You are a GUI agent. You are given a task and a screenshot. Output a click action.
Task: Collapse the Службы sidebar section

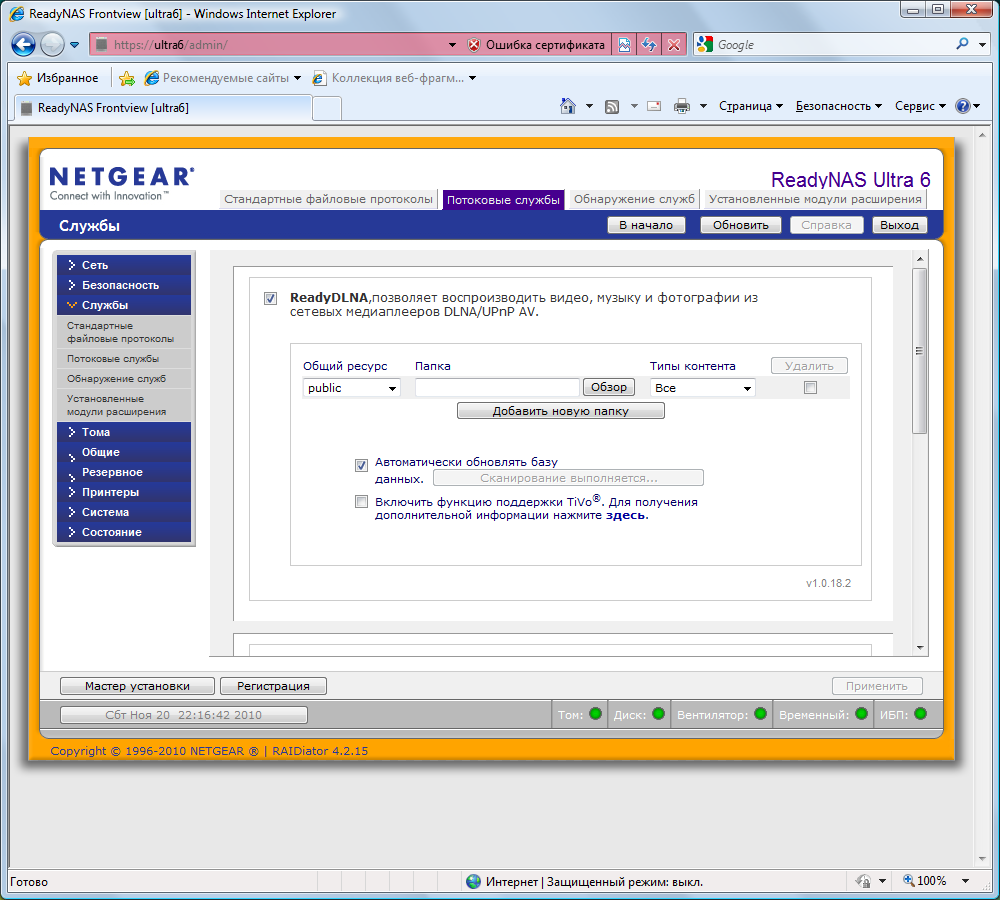[124, 305]
